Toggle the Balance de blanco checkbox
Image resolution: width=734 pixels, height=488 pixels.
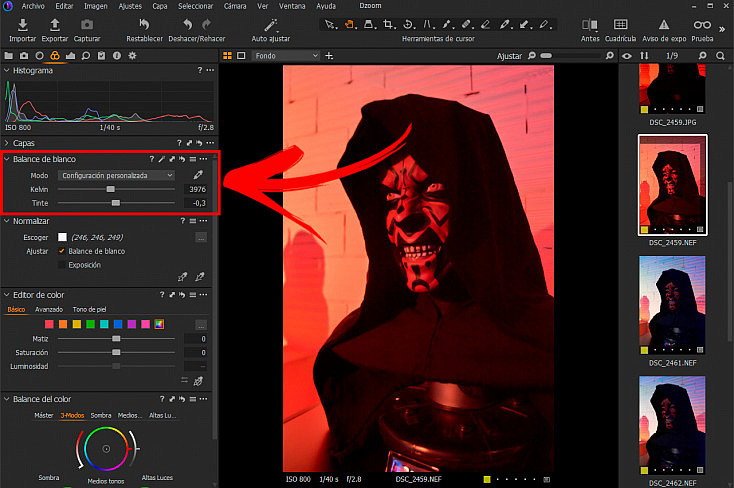pyautogui.click(x=61, y=251)
